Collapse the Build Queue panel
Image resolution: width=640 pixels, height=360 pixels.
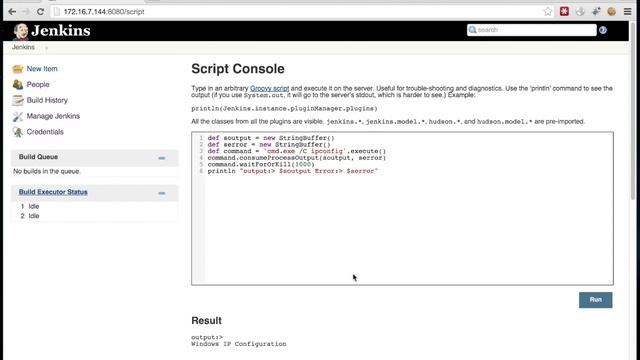[x=162, y=158]
